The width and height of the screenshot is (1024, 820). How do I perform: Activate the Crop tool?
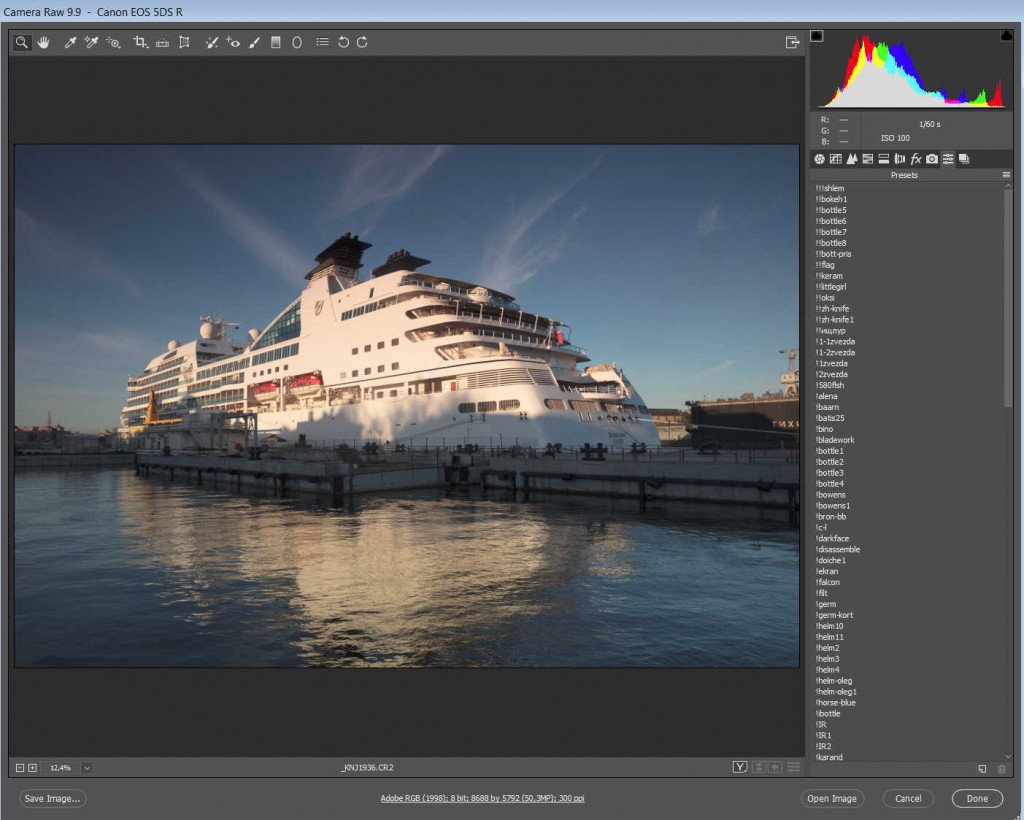[140, 43]
